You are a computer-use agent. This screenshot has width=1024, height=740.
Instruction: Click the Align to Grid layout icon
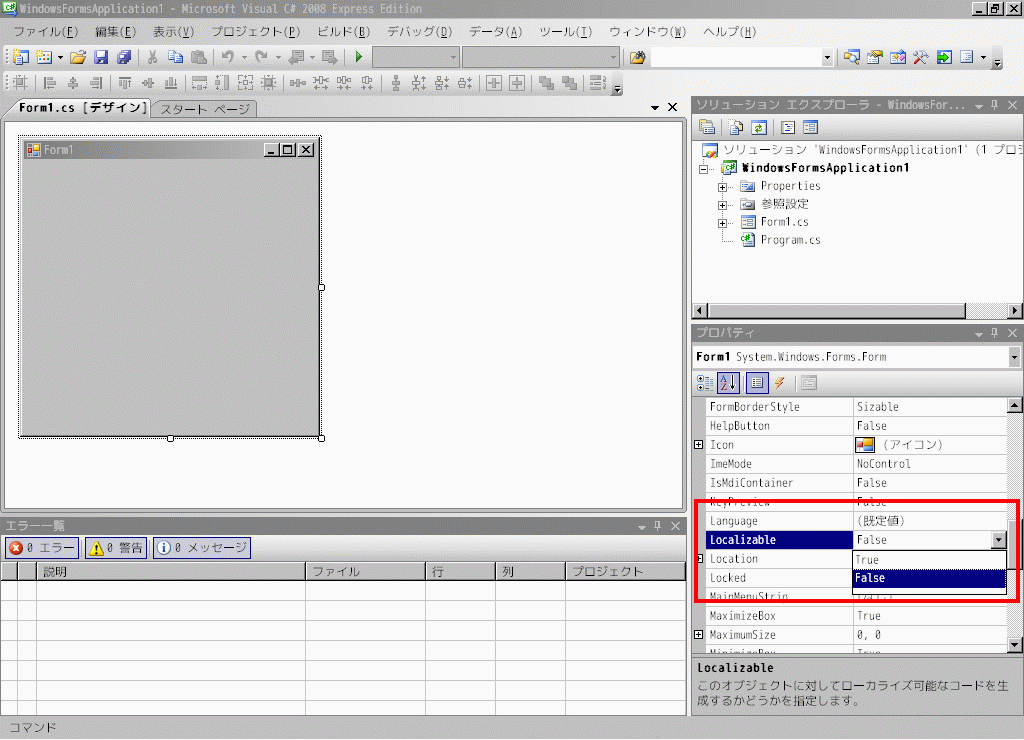(x=20, y=83)
